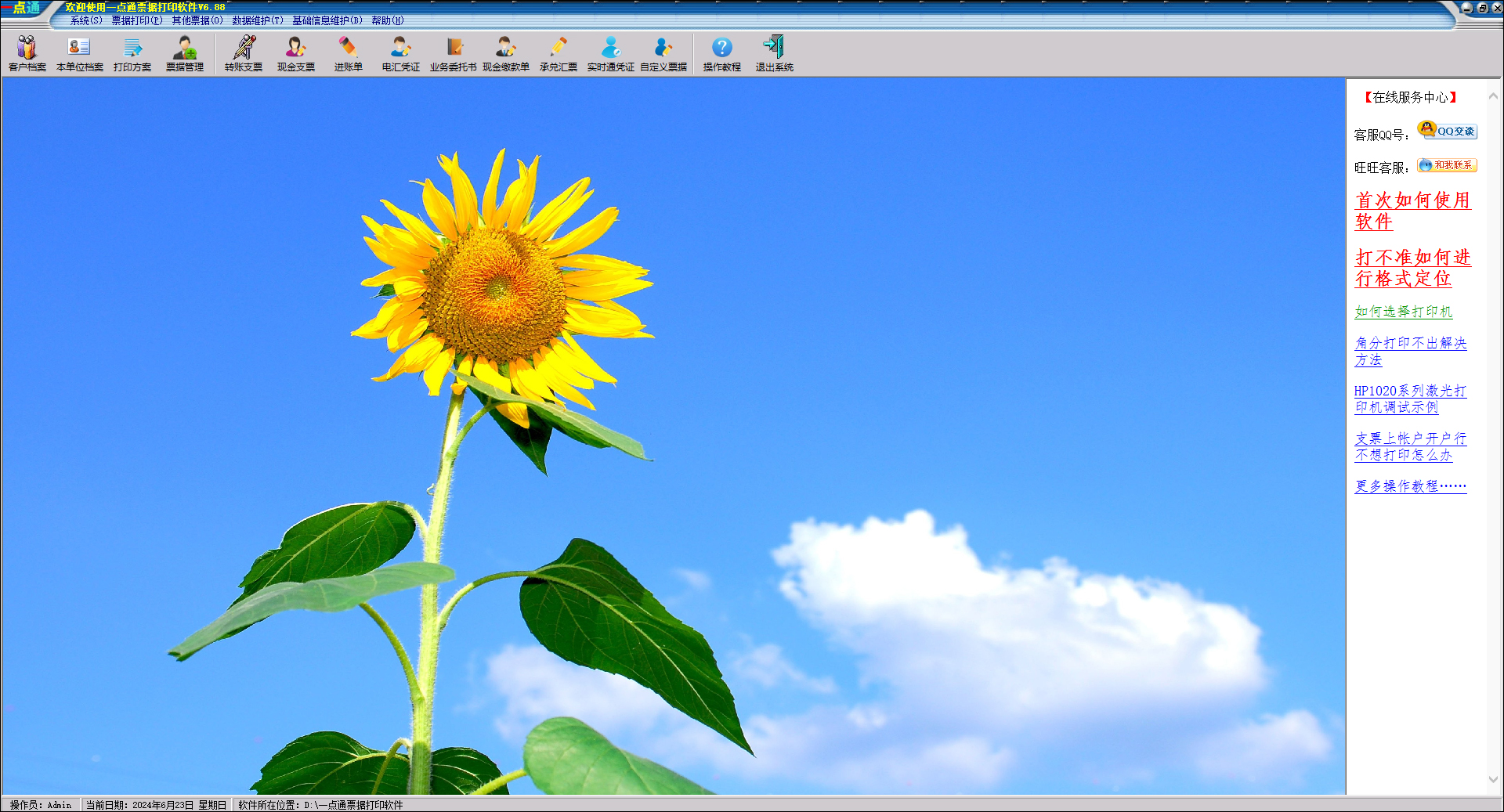This screenshot has height=812, width=1504.
Task: Open the 首次如何使用软件 link
Action: click(x=1413, y=211)
